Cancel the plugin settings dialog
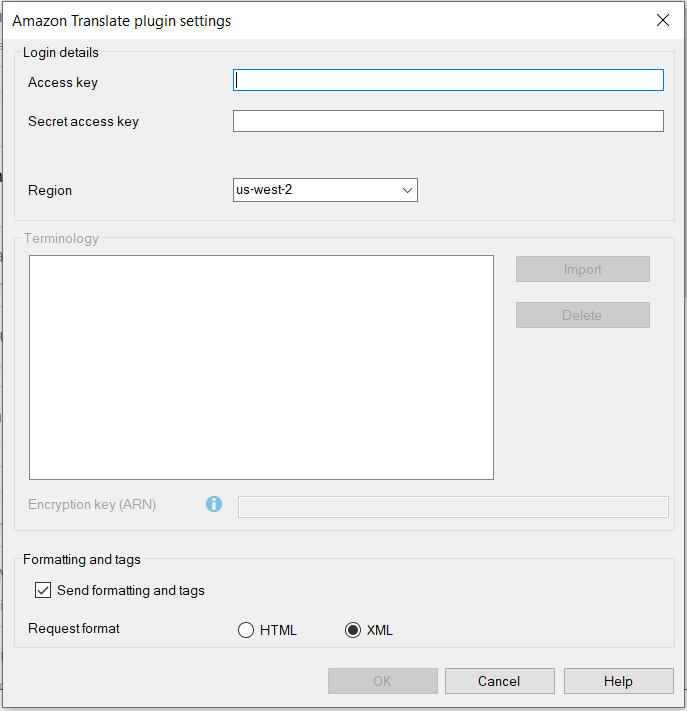Image resolution: width=687 pixels, height=711 pixels. (x=499, y=681)
